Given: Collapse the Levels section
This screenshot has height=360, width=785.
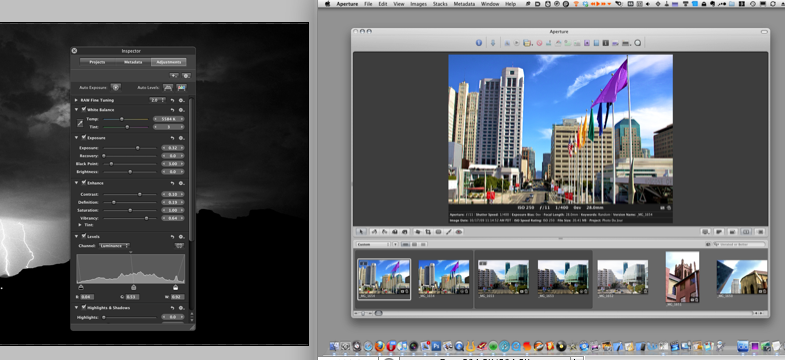Looking at the screenshot, I should pyautogui.click(x=77, y=237).
